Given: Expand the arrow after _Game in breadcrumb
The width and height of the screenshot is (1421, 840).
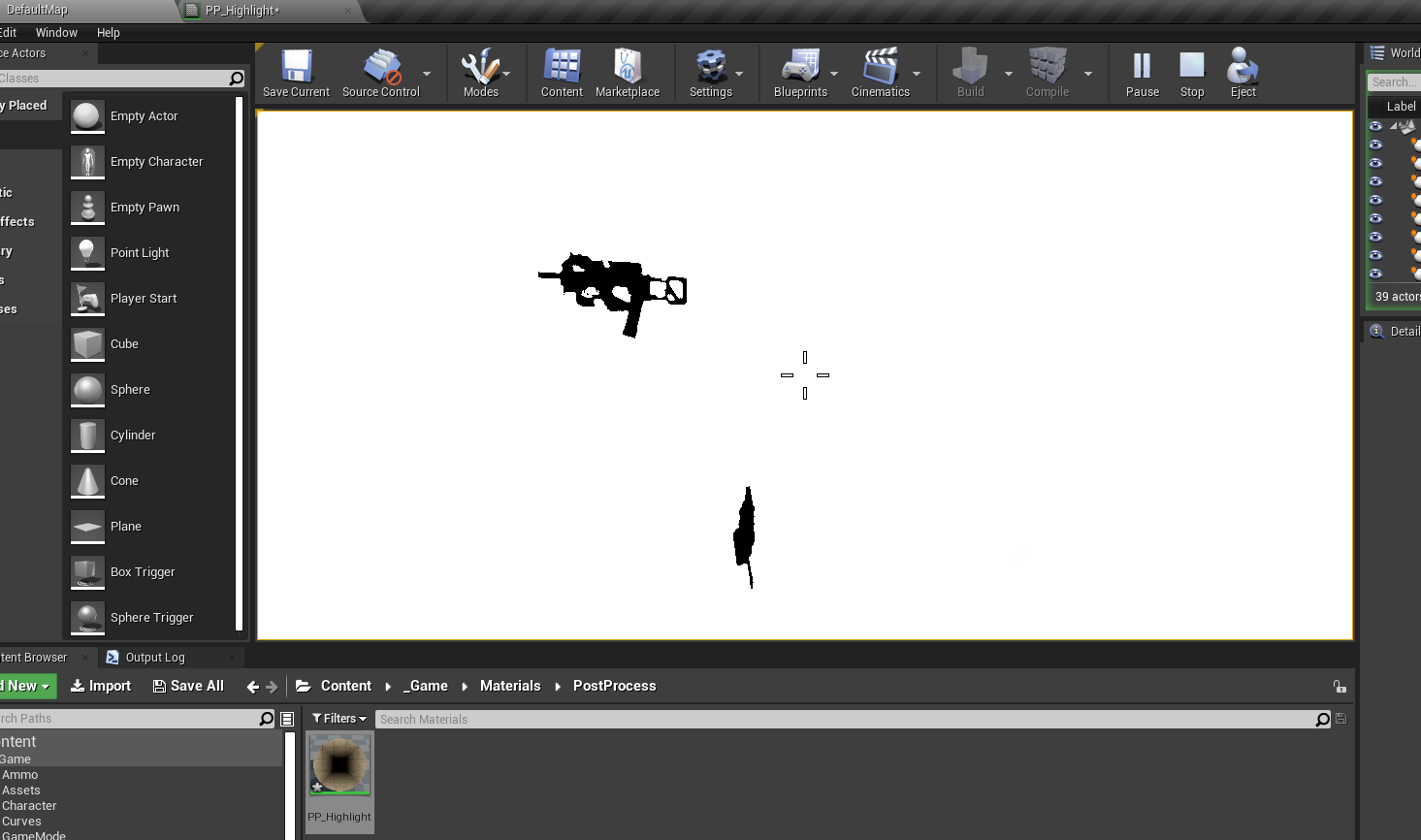Looking at the screenshot, I should [465, 687].
